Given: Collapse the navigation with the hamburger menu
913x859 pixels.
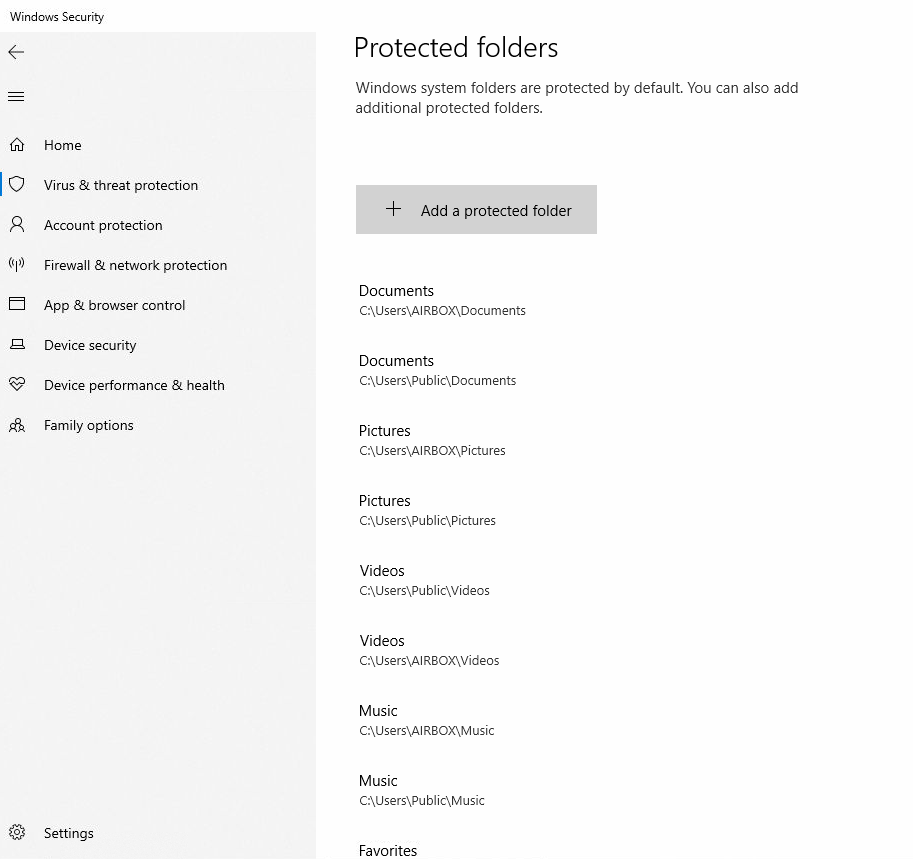Looking at the screenshot, I should [x=17, y=96].
